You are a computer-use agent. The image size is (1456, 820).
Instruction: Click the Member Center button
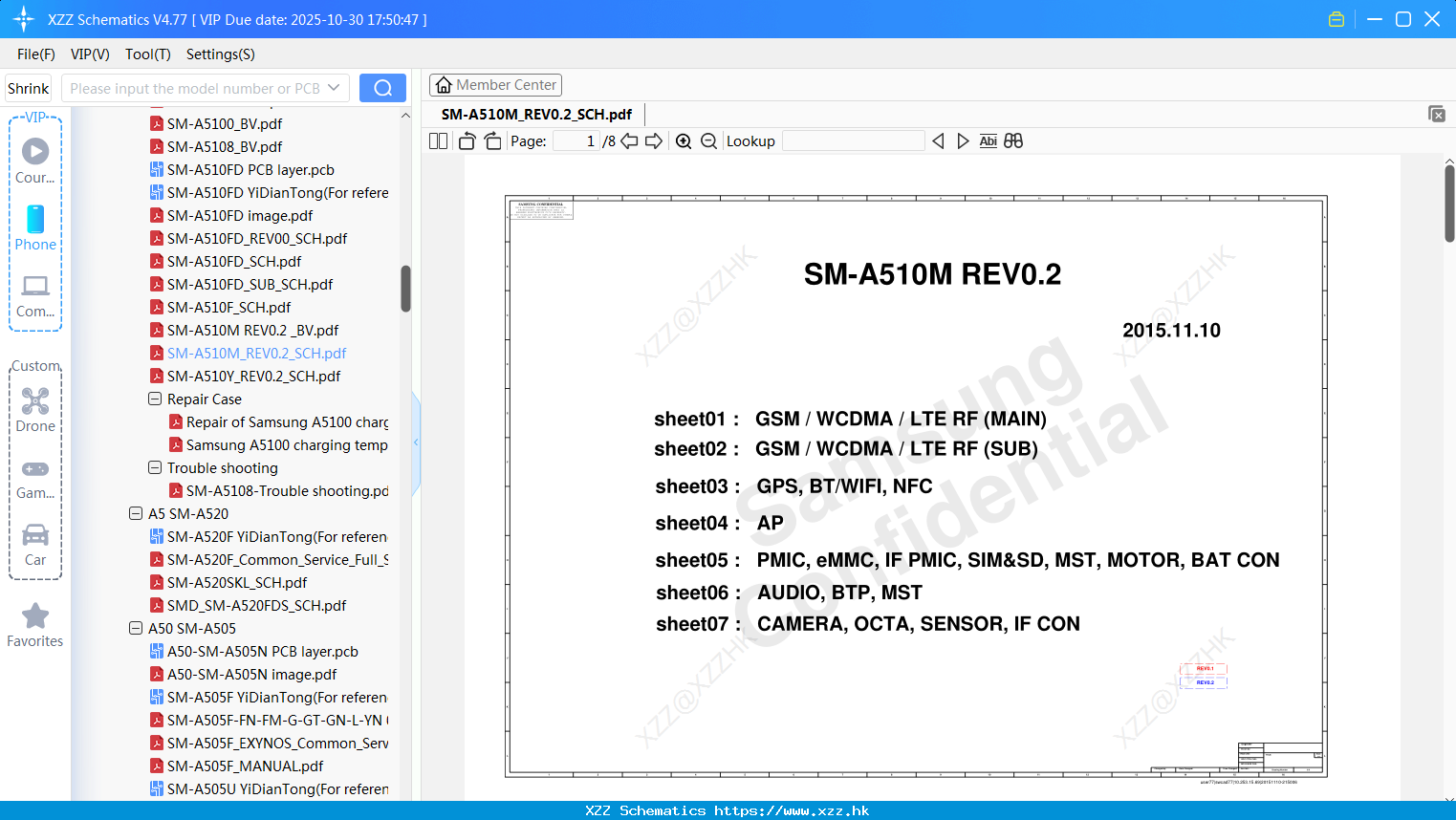click(x=495, y=84)
